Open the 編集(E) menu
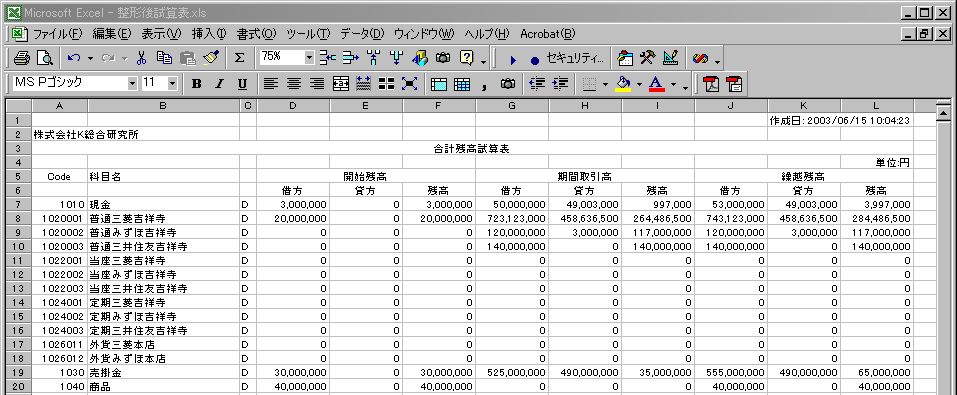Viewport: 957px width, 395px height. coord(112,34)
